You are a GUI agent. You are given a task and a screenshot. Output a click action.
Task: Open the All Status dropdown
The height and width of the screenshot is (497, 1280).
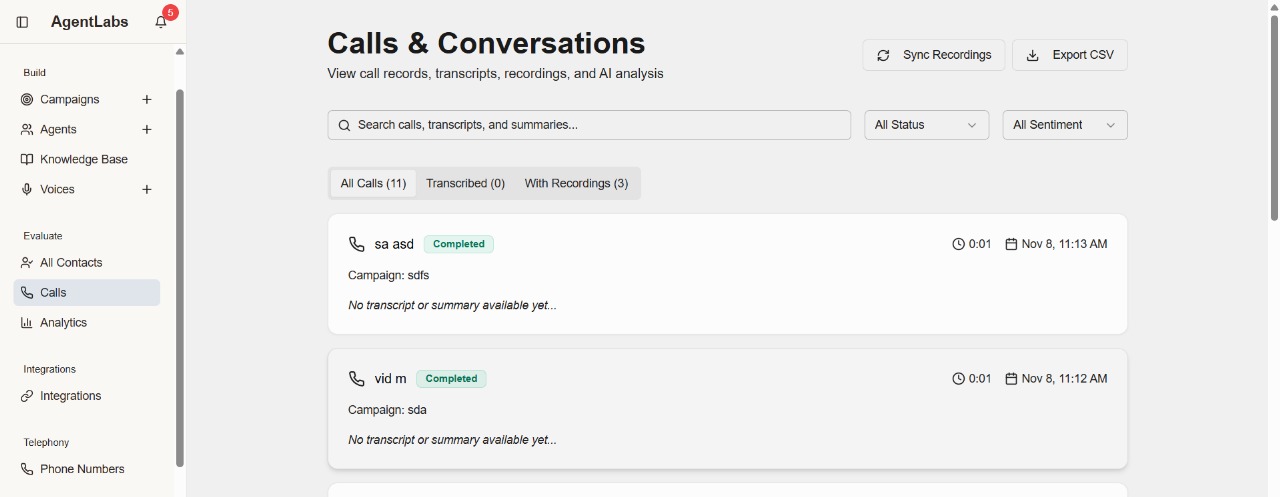pos(926,125)
